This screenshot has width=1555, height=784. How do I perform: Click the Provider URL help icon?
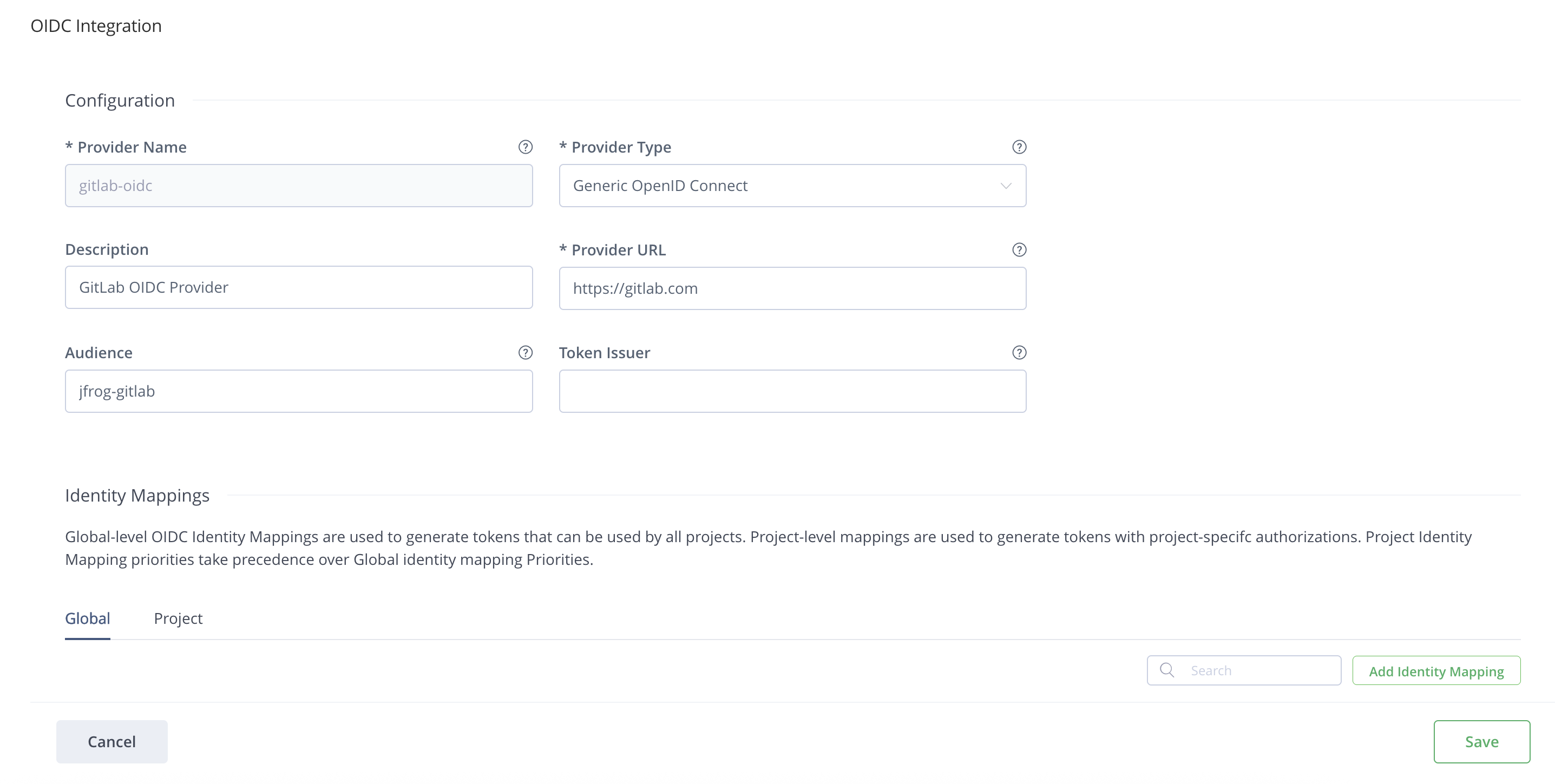pos(1019,250)
